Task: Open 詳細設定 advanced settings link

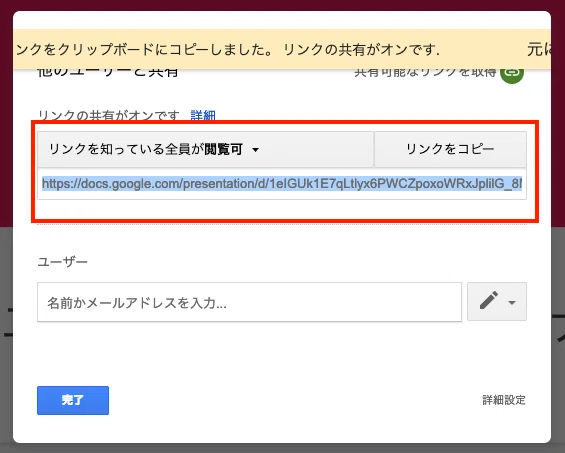Action: [504, 400]
